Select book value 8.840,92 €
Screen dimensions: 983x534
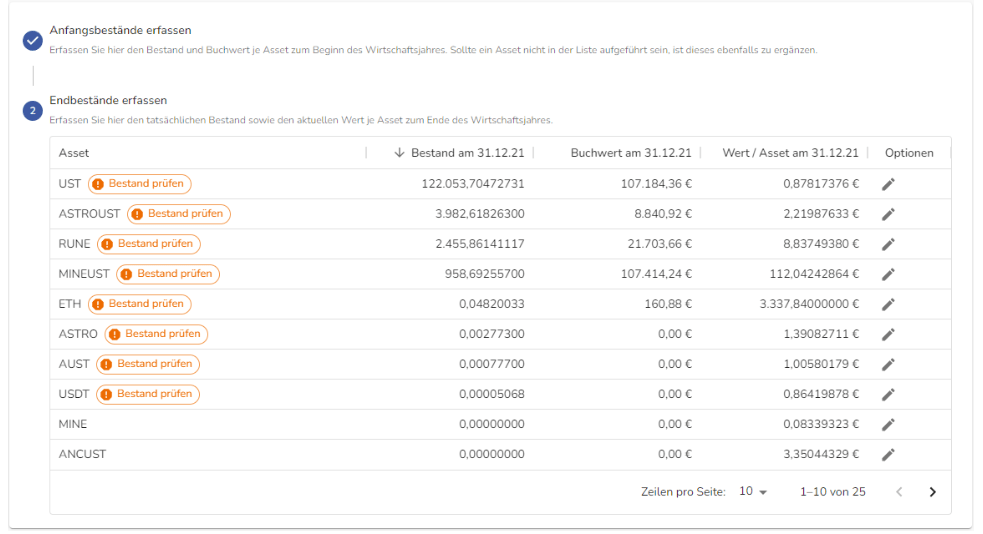pyautogui.click(x=663, y=214)
